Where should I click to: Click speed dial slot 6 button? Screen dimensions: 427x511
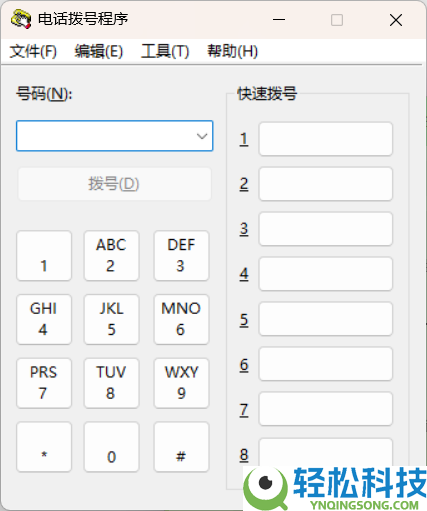326,364
